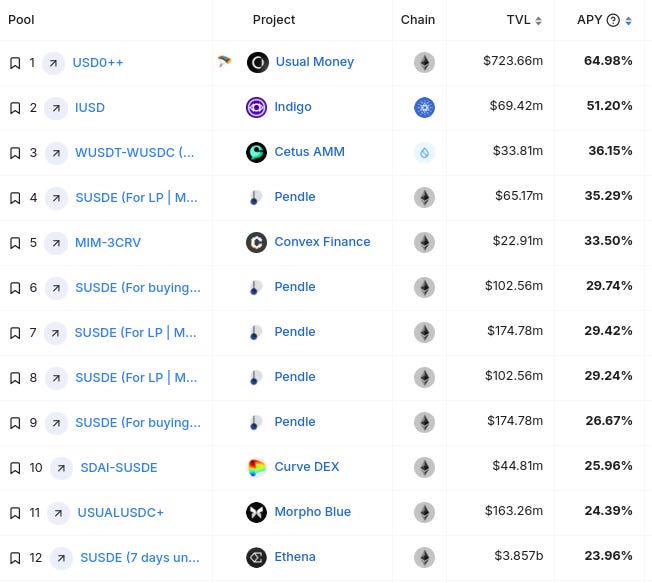Open the Curve DEX project page
Screen dimensions: 652x583
(x=307, y=467)
